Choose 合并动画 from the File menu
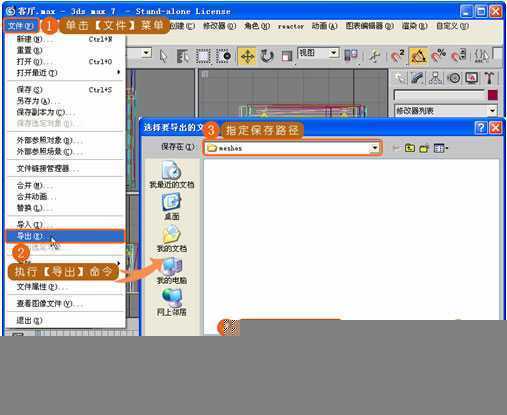This screenshot has width=507, height=415. [x=66, y=196]
